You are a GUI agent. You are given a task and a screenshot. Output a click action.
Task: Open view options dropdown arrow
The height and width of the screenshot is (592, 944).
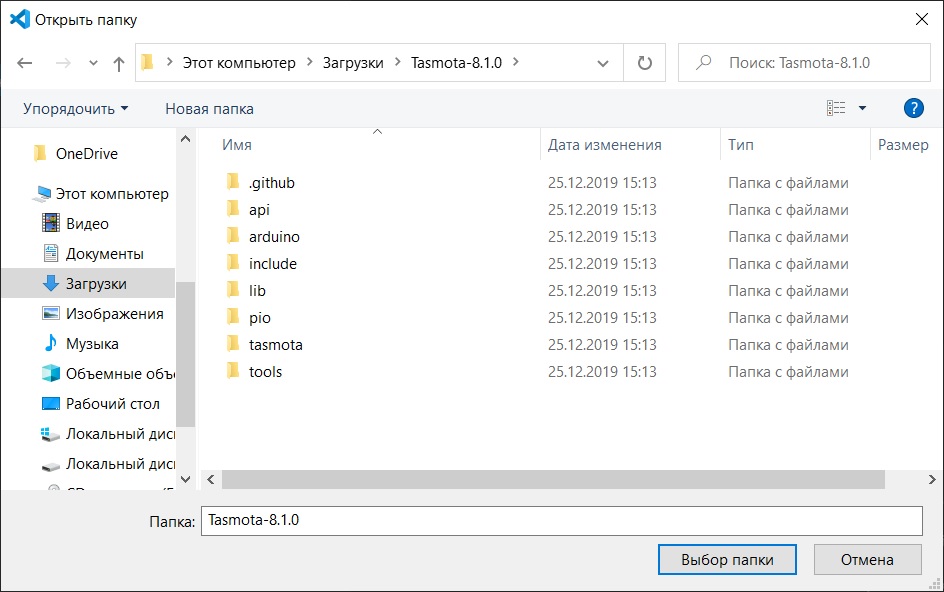click(862, 108)
